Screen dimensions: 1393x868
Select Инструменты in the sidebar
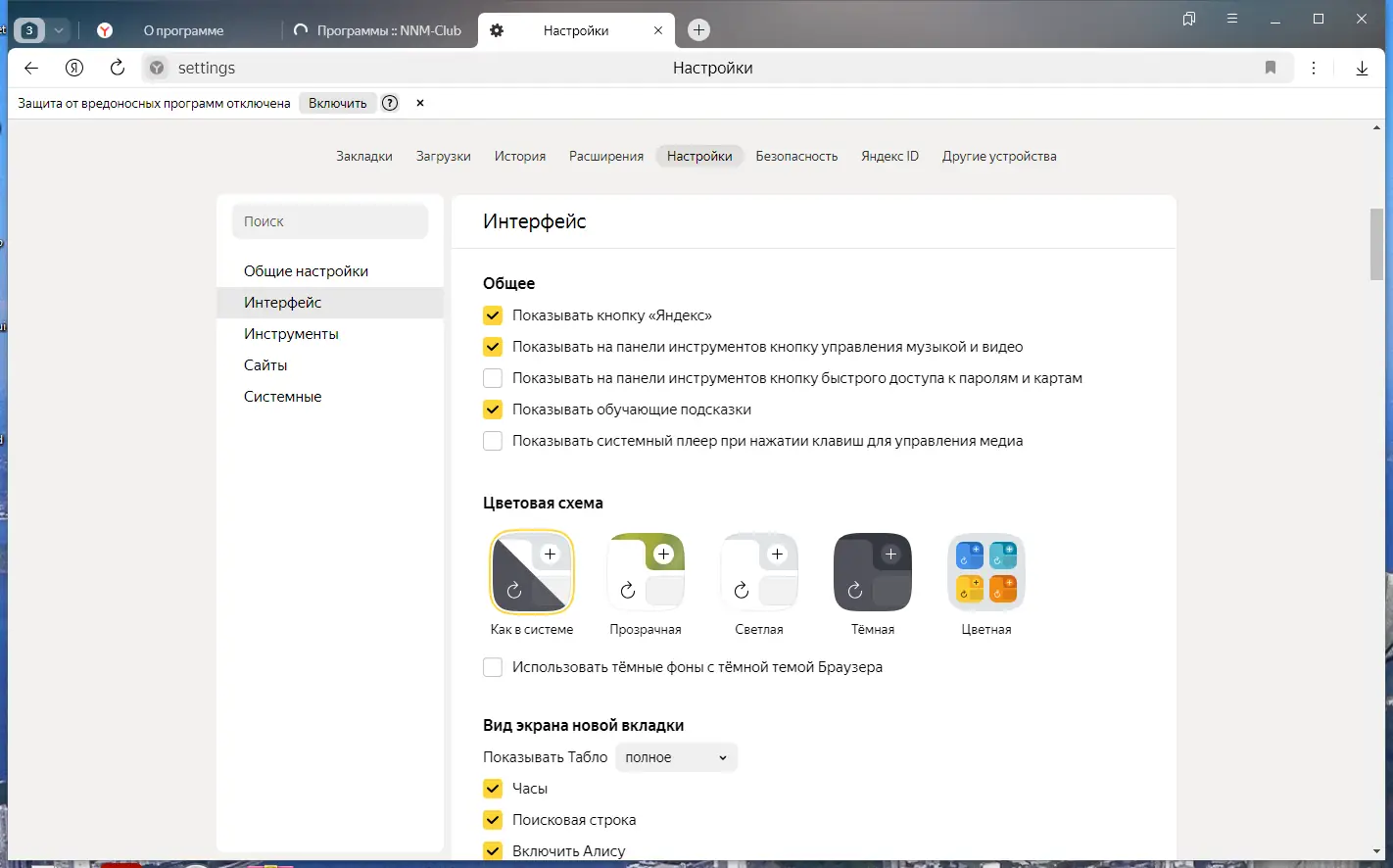(330, 334)
